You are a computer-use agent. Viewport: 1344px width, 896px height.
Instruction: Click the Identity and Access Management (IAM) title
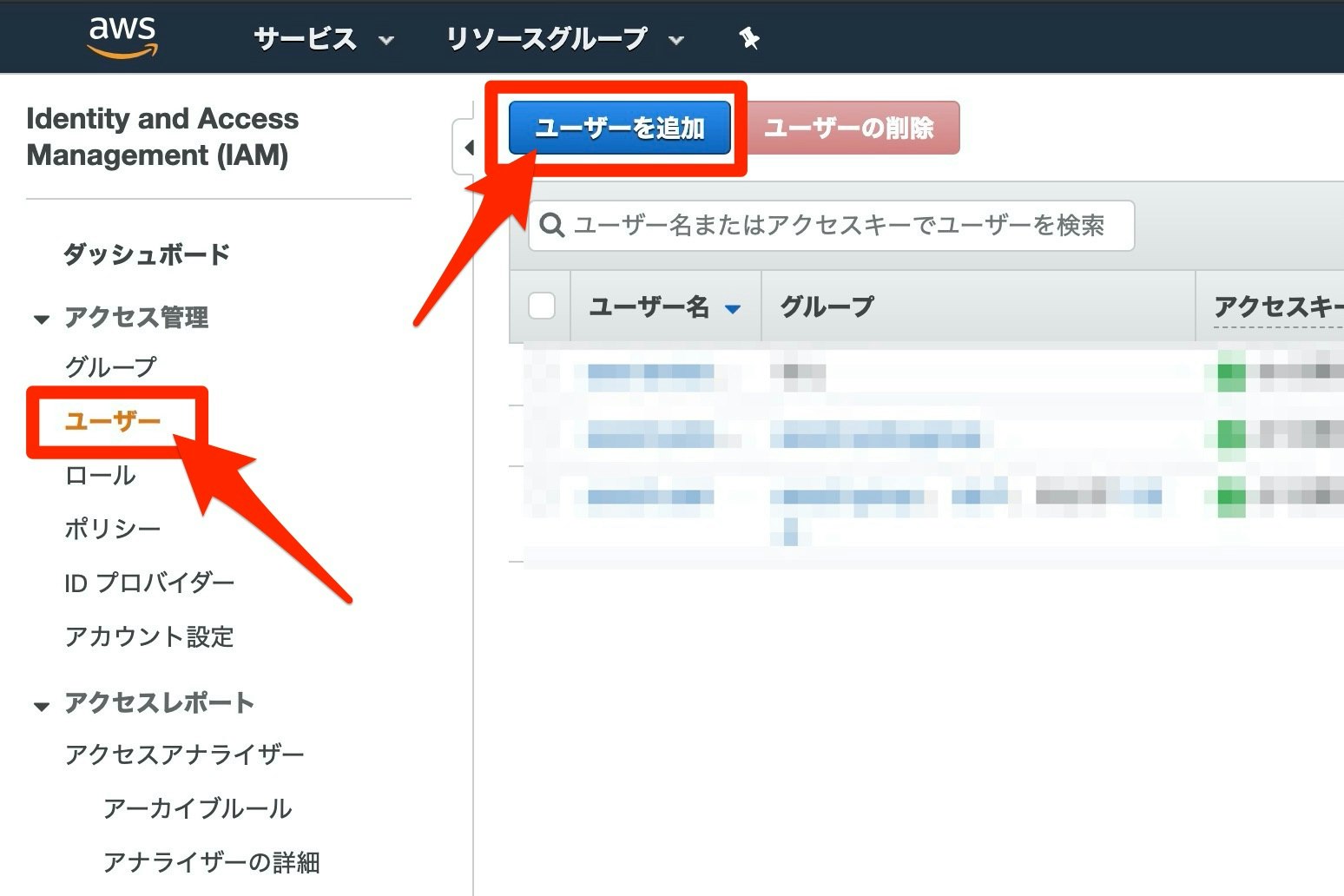(x=162, y=136)
